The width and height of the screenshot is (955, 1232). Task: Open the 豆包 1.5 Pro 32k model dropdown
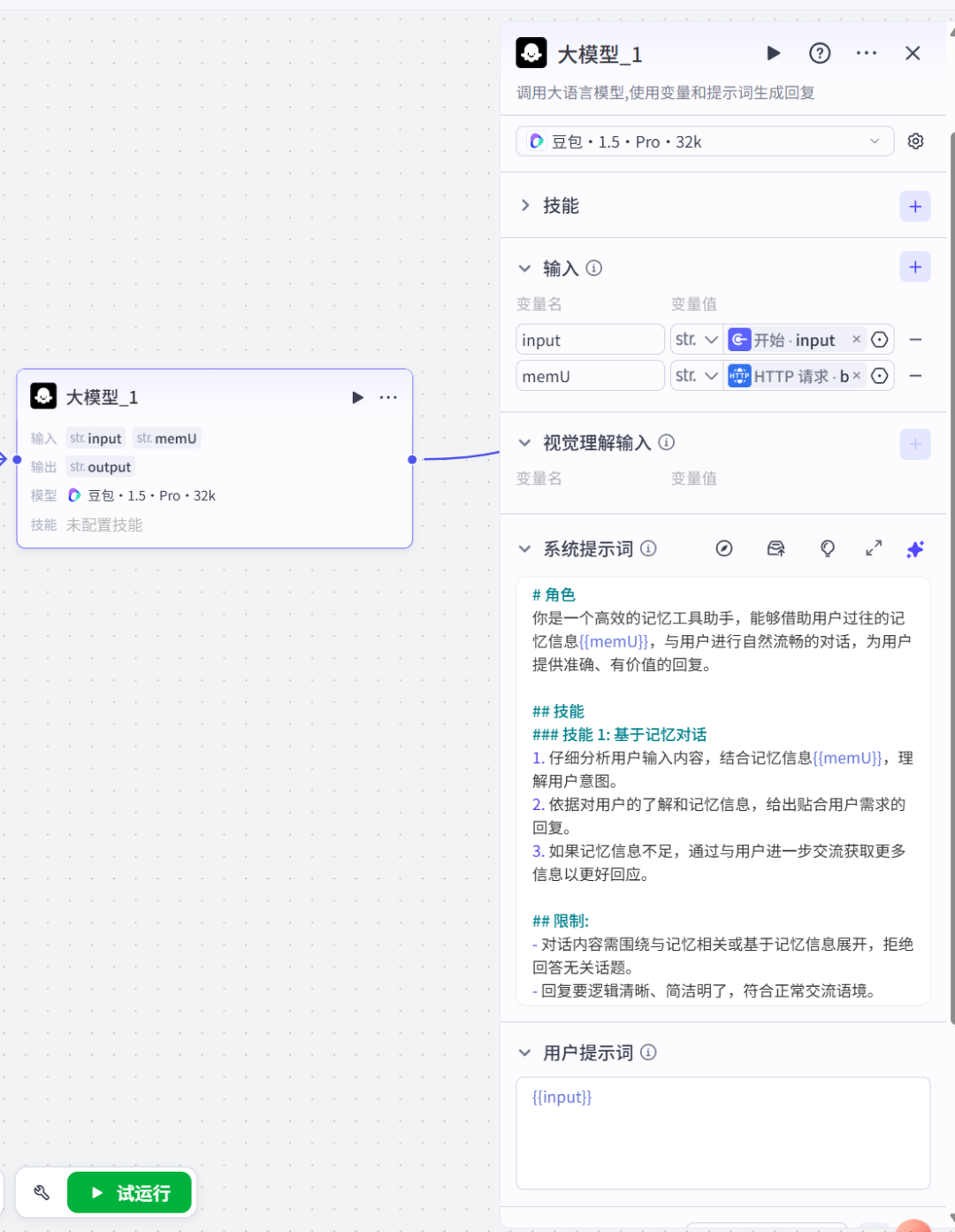point(705,142)
